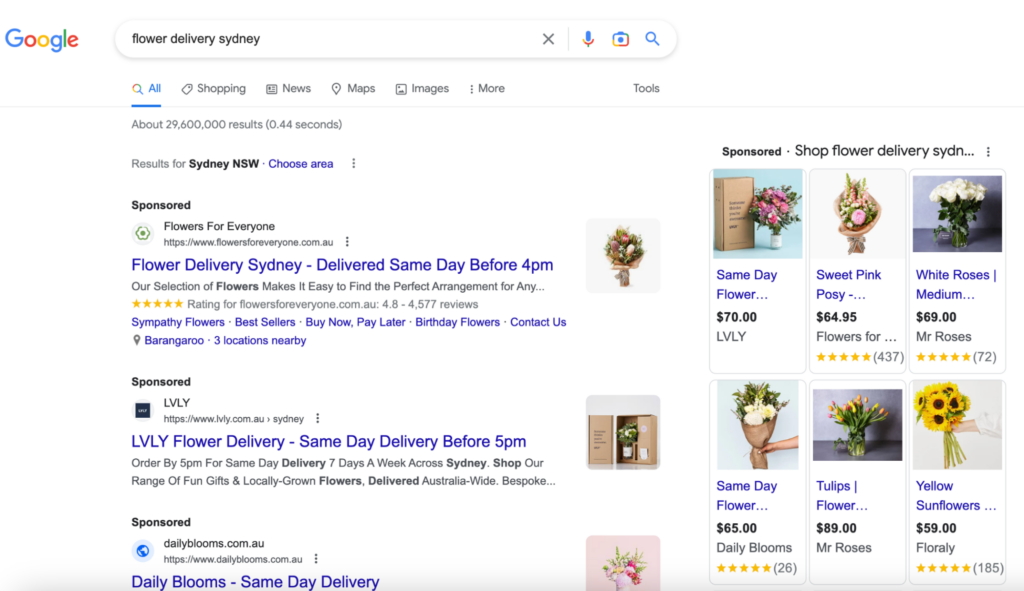Open LVLY Flower Delivery - Same Day link
Viewport: 1024px width, 591px height.
(x=328, y=441)
